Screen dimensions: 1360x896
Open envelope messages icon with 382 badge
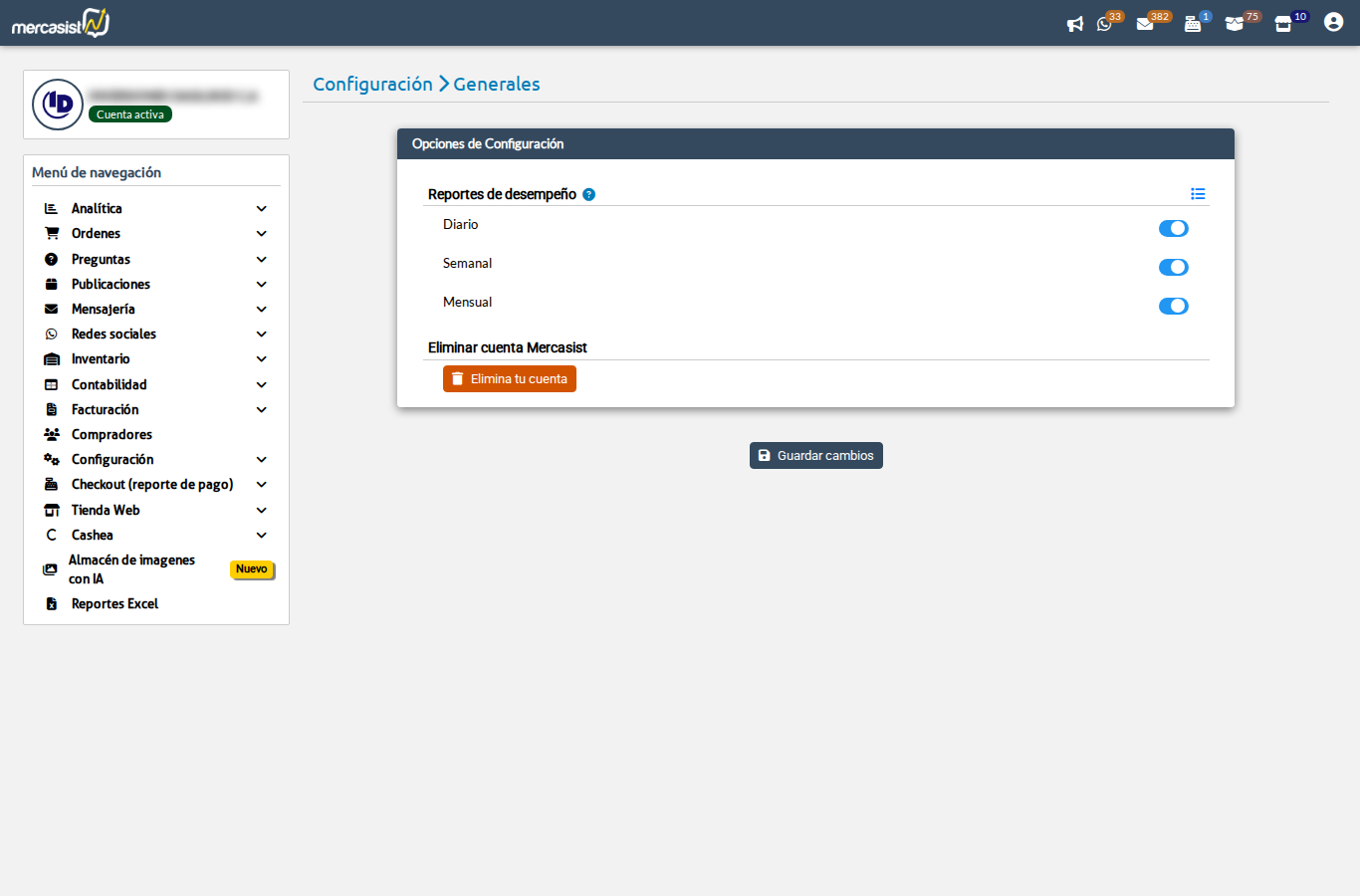[x=1145, y=24]
